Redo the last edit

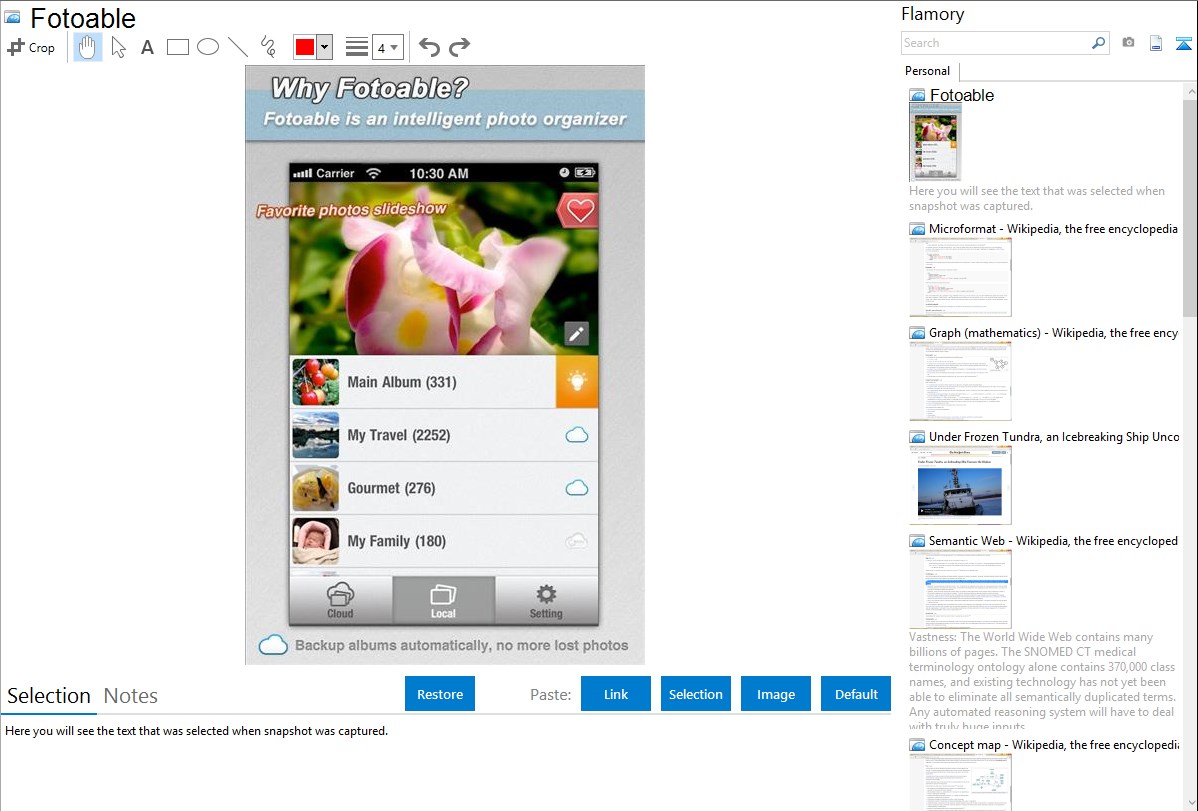click(x=459, y=47)
